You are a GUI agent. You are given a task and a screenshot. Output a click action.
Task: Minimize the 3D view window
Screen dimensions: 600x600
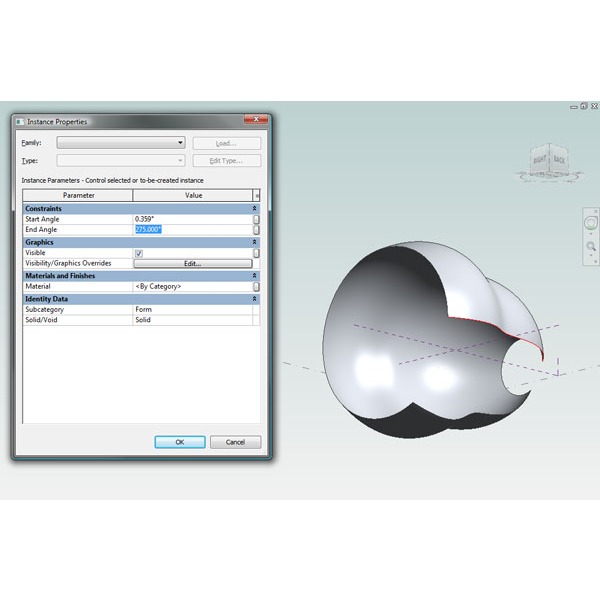coord(574,107)
